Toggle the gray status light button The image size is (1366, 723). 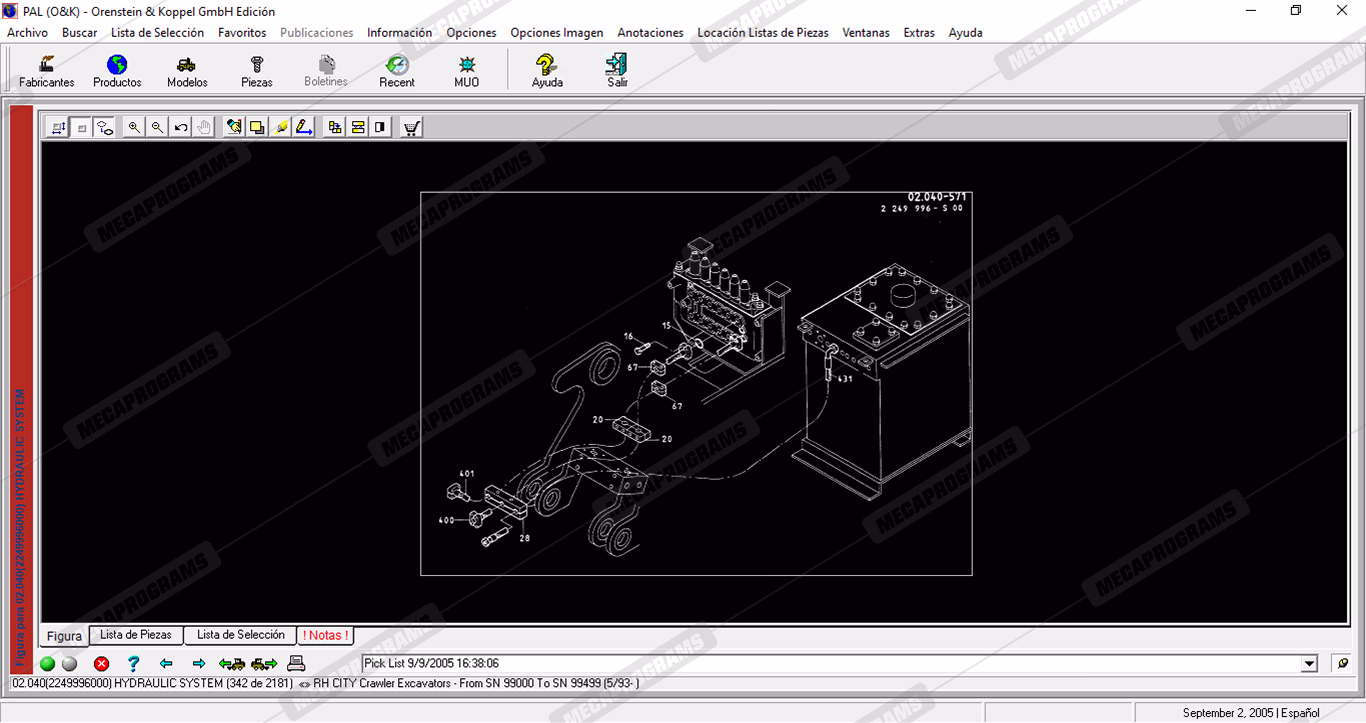tap(69, 663)
